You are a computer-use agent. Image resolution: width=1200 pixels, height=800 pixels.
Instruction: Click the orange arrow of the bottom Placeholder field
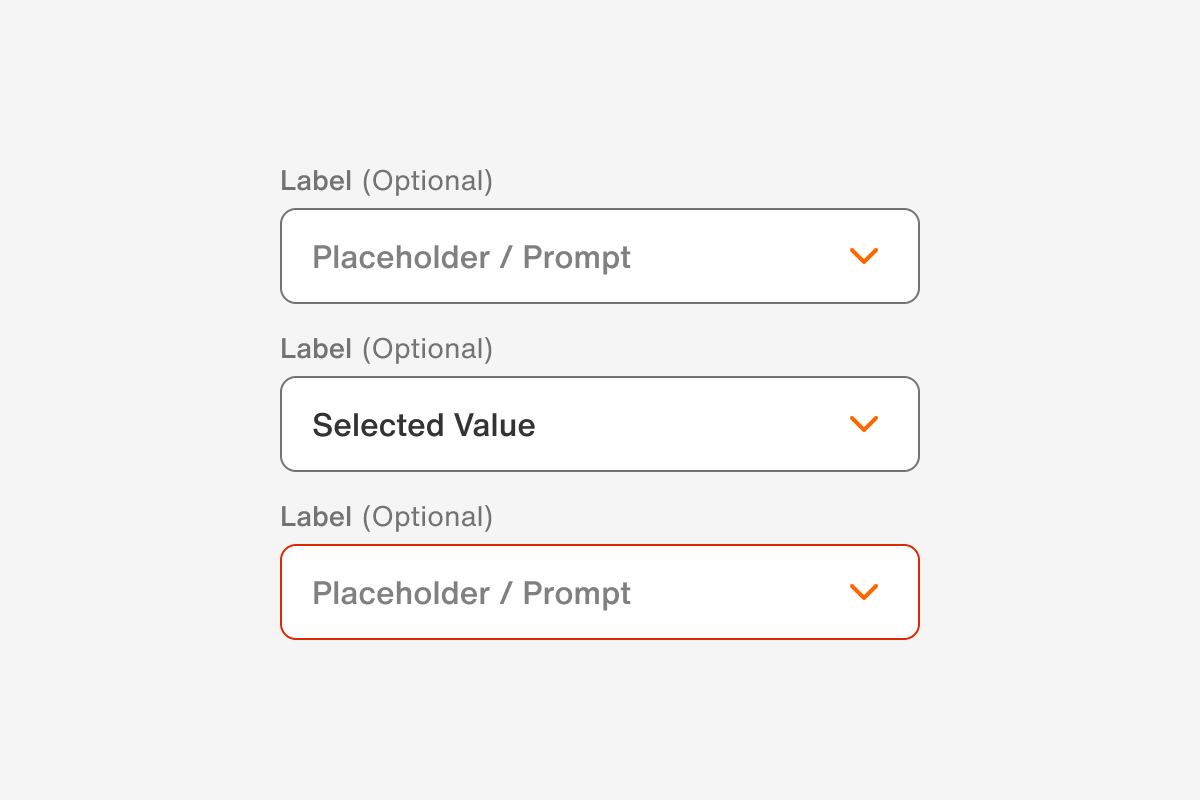coord(864,592)
